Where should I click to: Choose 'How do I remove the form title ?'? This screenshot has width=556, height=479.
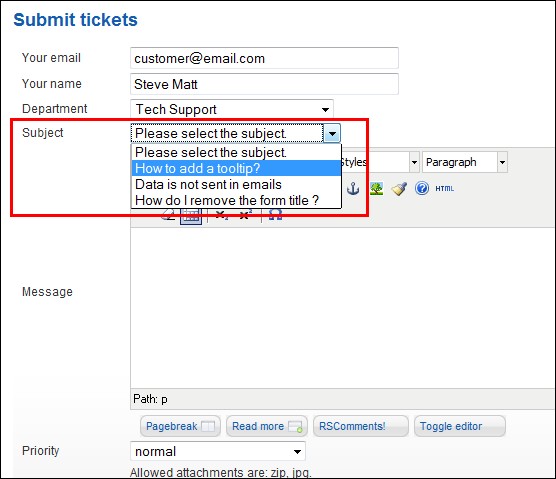pyautogui.click(x=236, y=200)
